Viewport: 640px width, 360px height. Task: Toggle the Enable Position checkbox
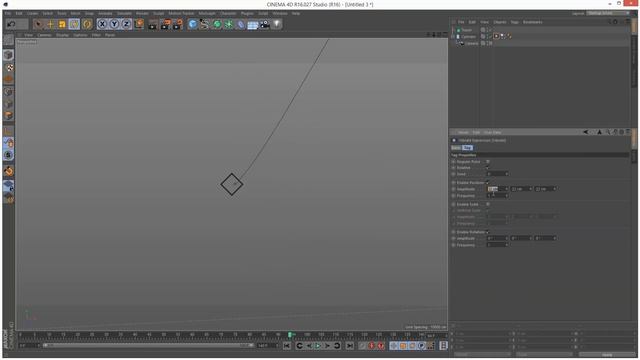(x=488, y=182)
